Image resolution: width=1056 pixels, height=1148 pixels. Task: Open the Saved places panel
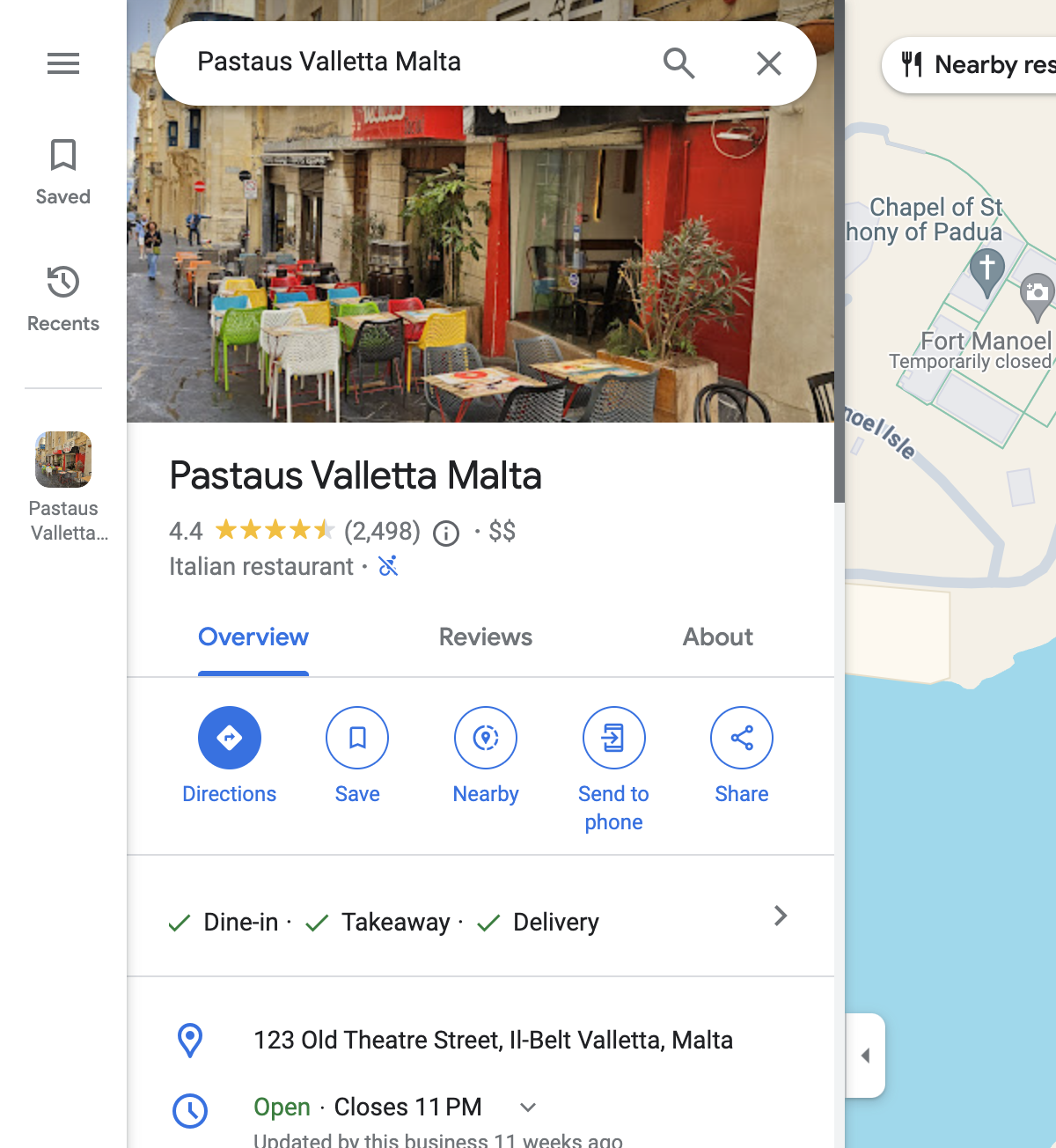(63, 173)
